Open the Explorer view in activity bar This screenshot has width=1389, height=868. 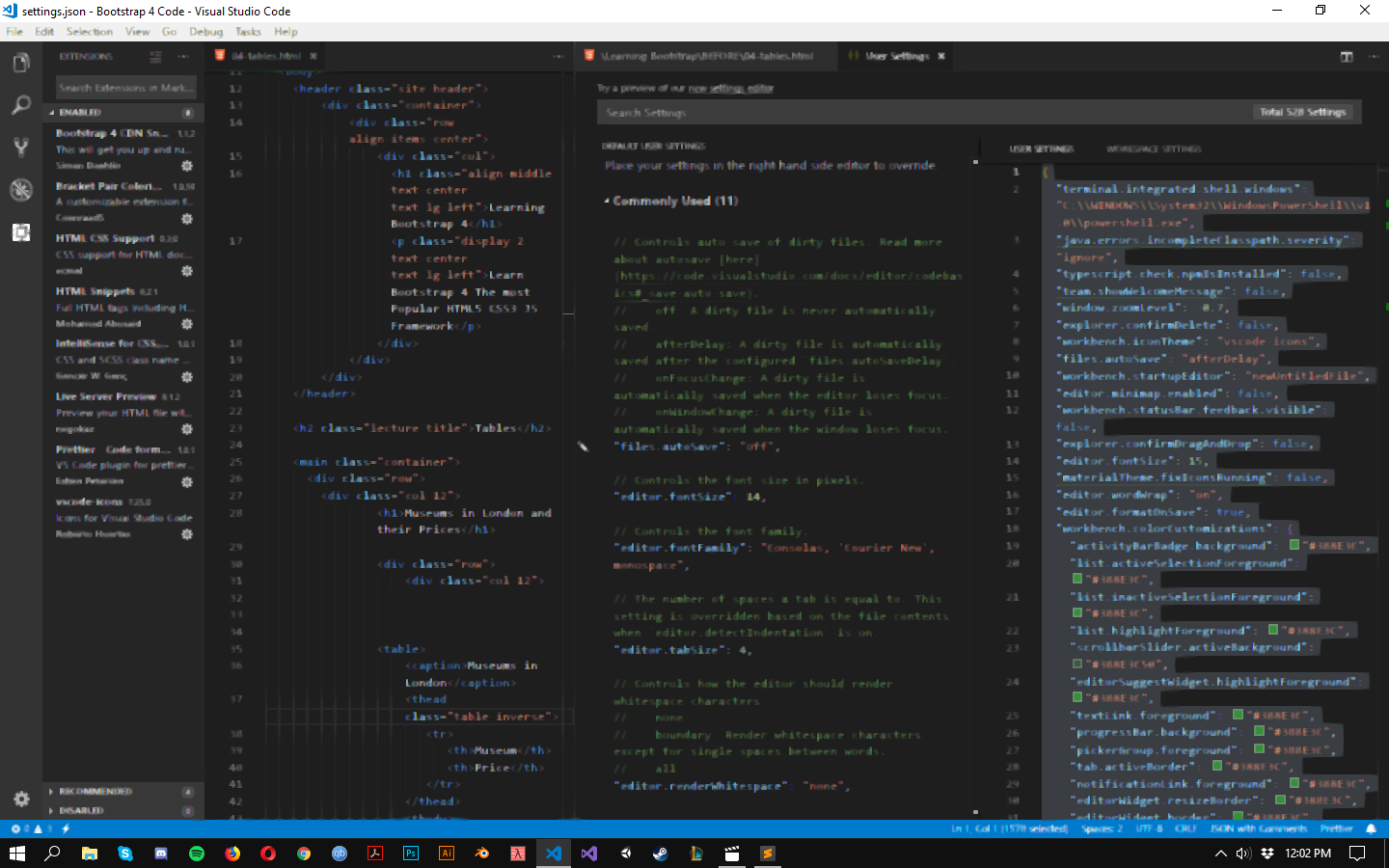pyautogui.click(x=20, y=64)
